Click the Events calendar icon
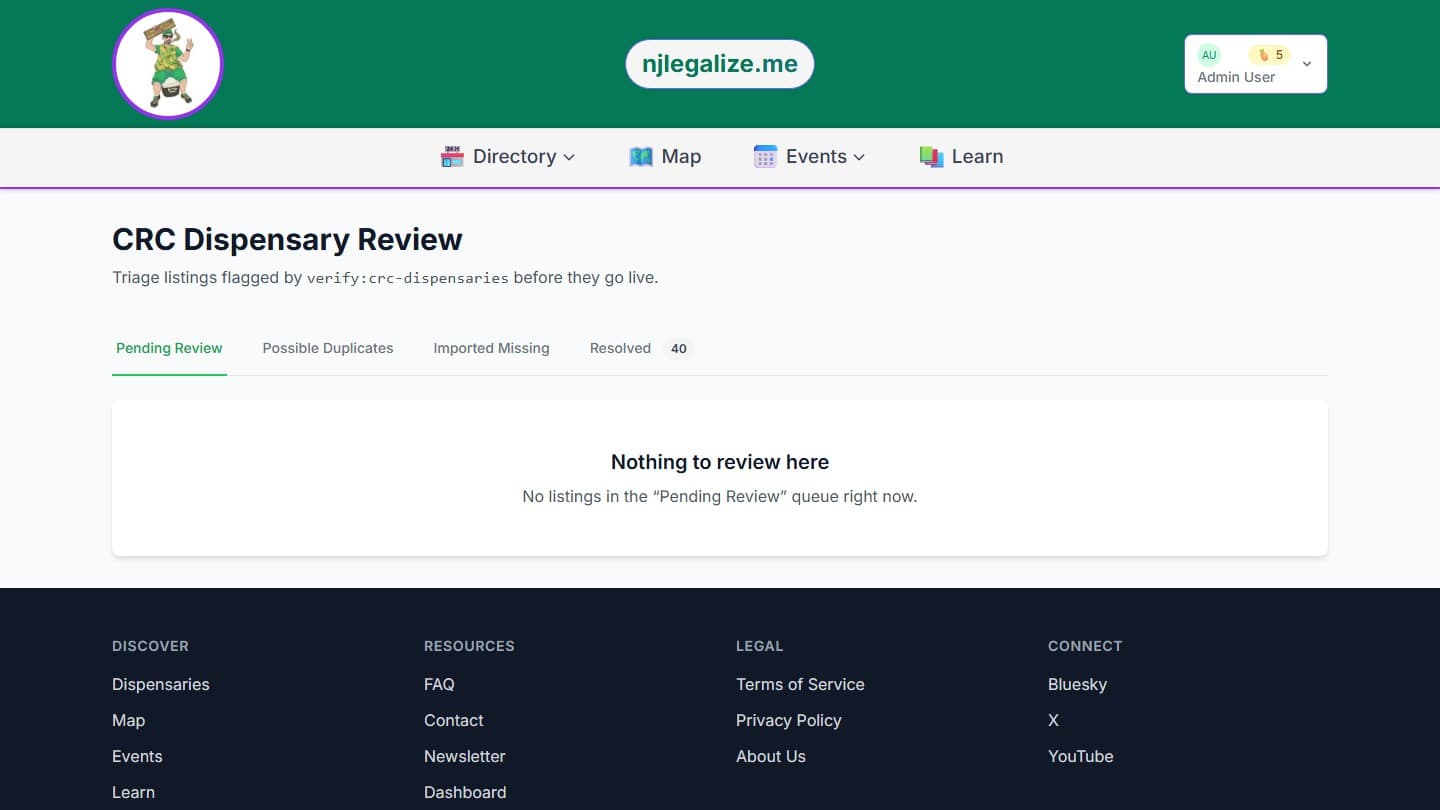 [x=765, y=156]
